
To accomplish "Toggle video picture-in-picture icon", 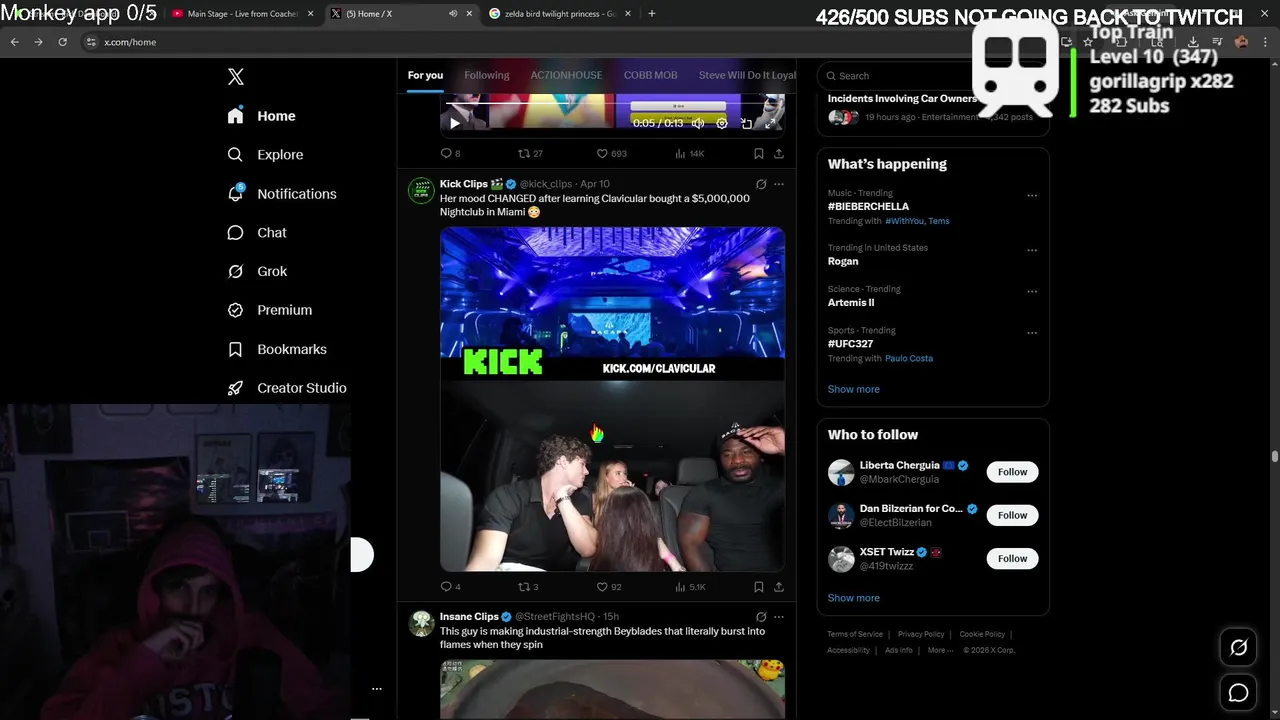I will coord(746,123).
